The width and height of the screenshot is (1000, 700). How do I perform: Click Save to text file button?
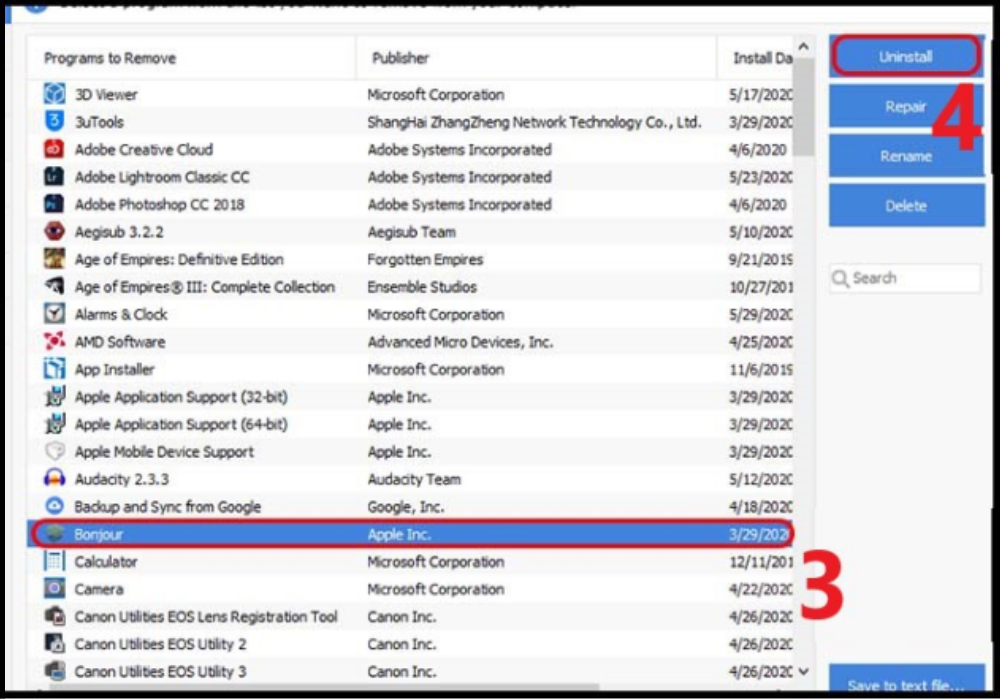(906, 680)
